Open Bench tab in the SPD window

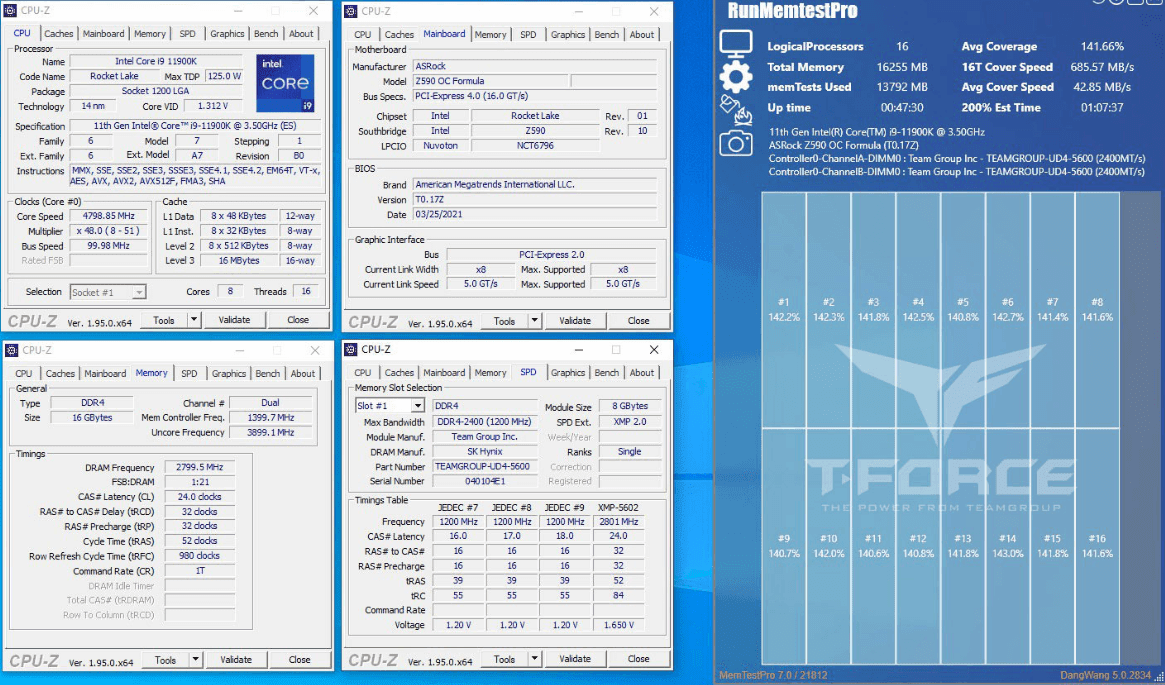click(606, 373)
